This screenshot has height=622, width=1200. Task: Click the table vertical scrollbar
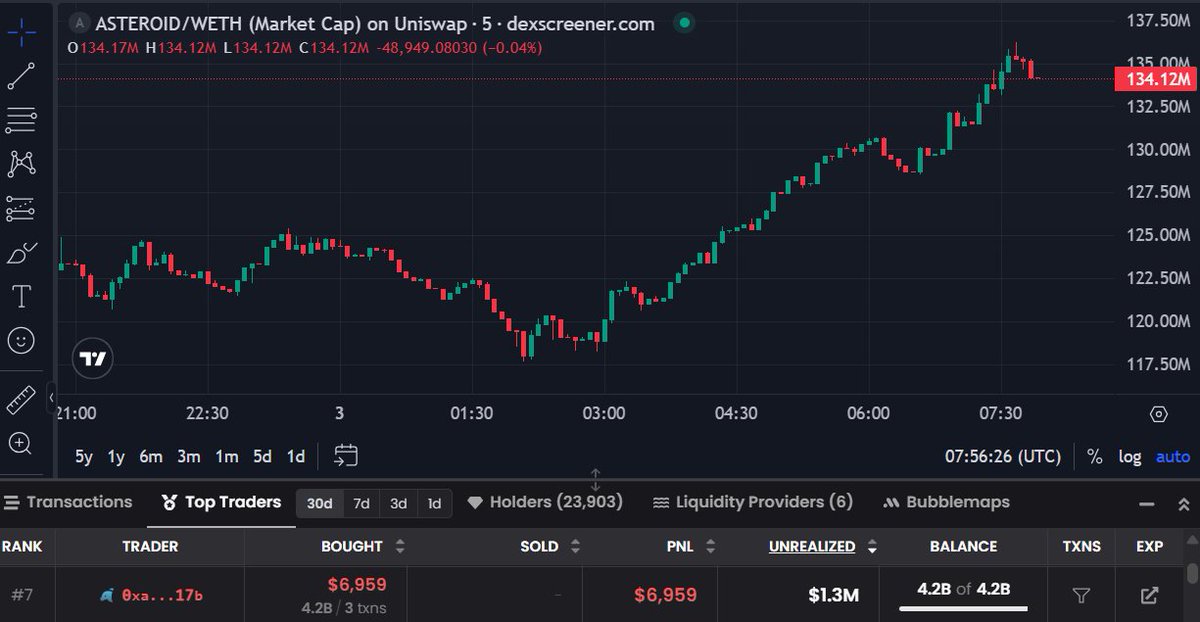tap(1192, 575)
